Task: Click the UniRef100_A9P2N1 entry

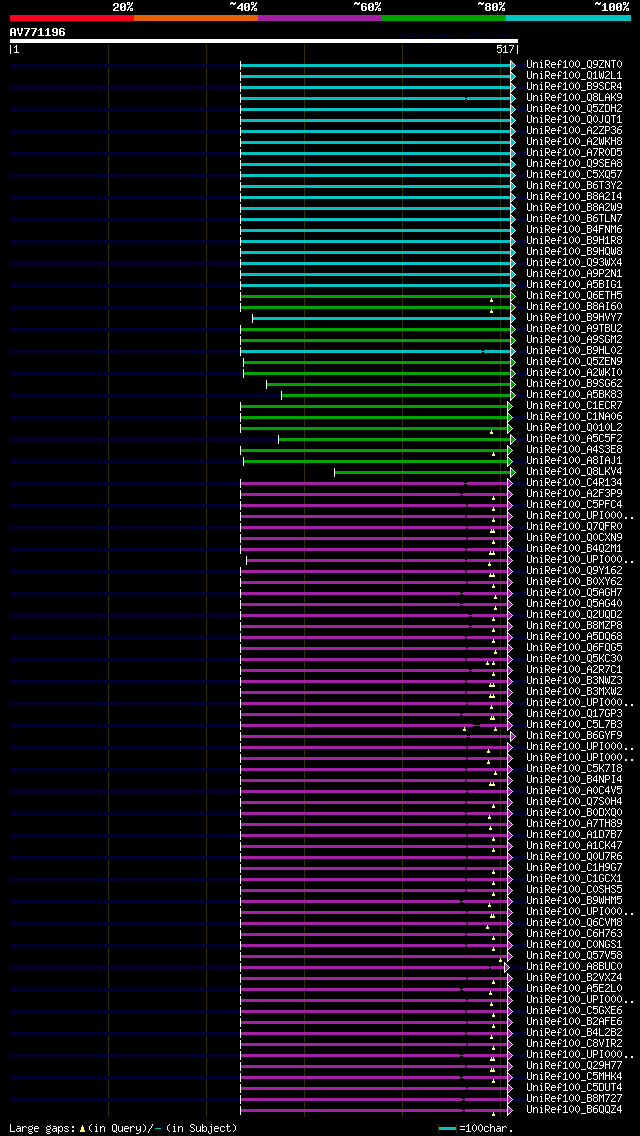Action: (574, 273)
